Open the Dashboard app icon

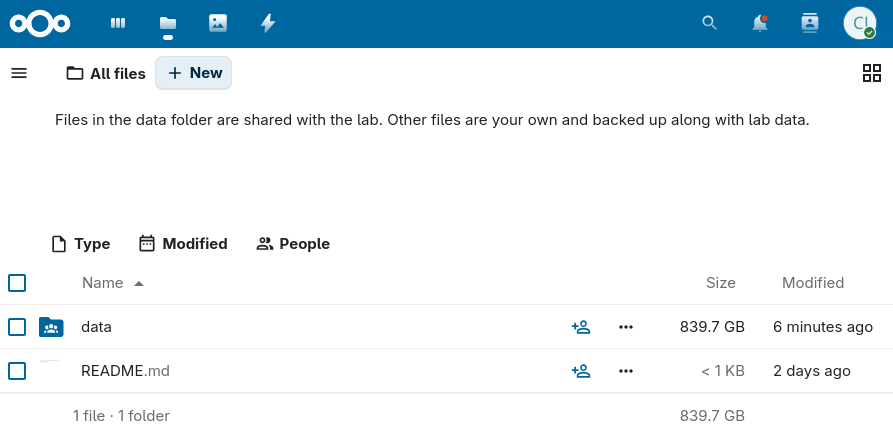click(118, 23)
